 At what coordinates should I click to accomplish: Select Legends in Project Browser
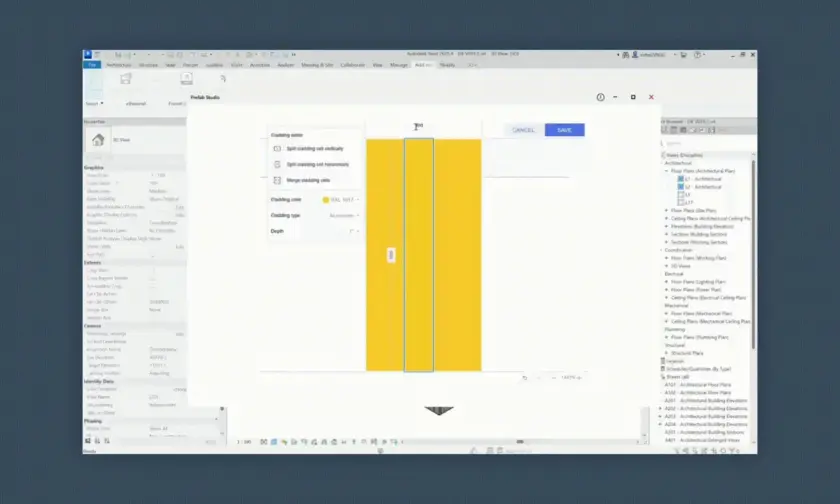(674, 361)
